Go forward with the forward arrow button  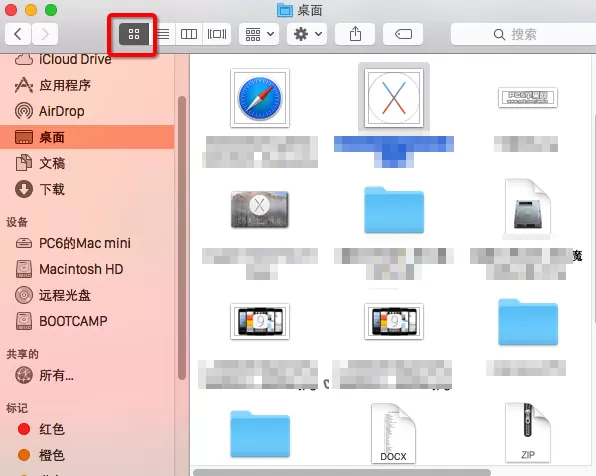pyautogui.click(x=45, y=34)
